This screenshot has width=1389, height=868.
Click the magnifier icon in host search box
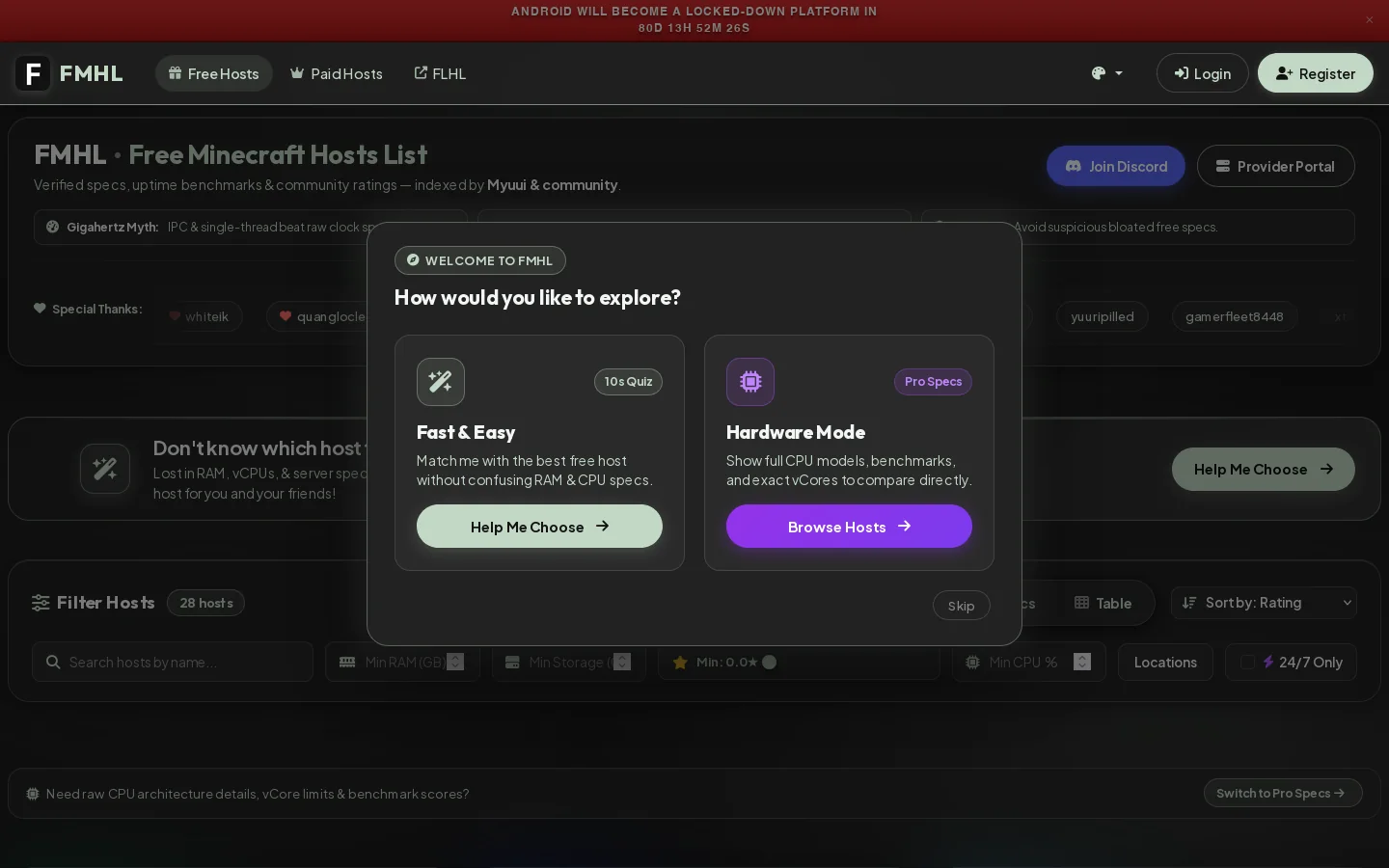coord(52,663)
